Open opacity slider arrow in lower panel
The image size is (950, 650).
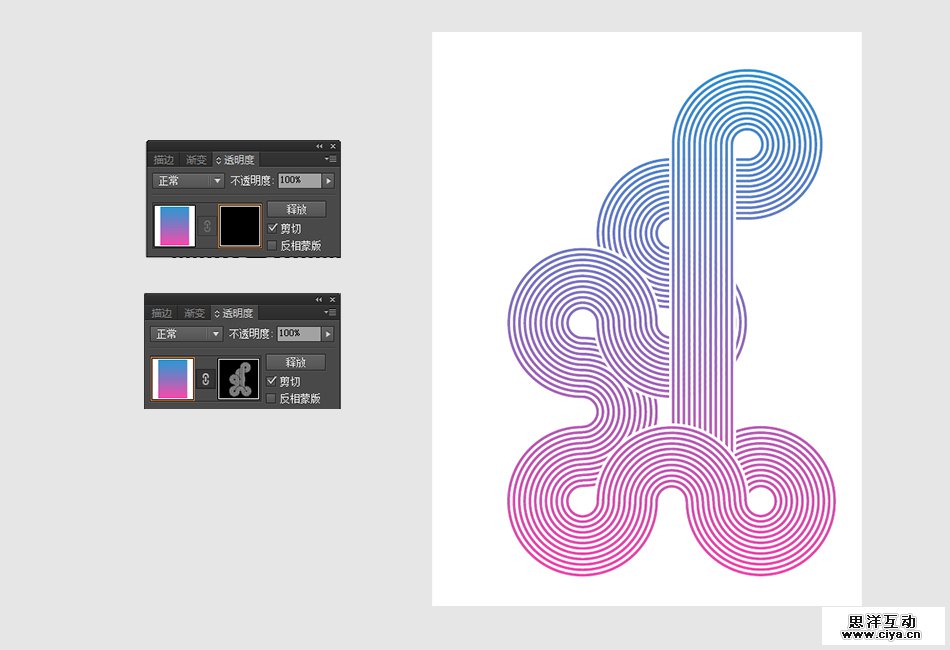pyautogui.click(x=328, y=334)
